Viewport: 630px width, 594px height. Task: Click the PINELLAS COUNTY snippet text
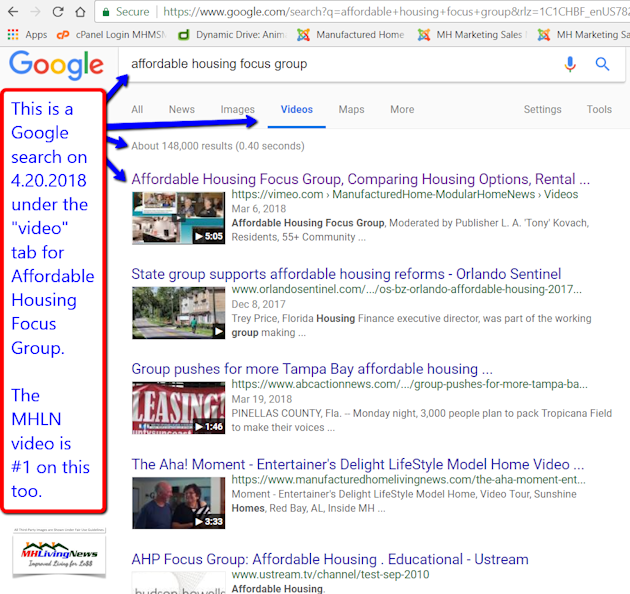tap(421, 420)
